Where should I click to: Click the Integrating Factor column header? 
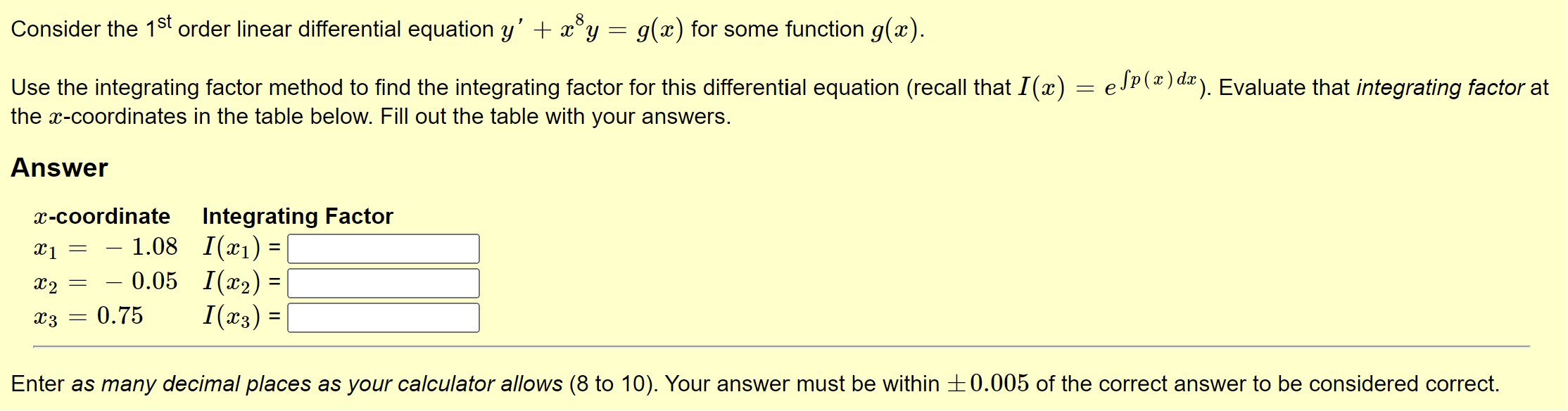[297, 216]
